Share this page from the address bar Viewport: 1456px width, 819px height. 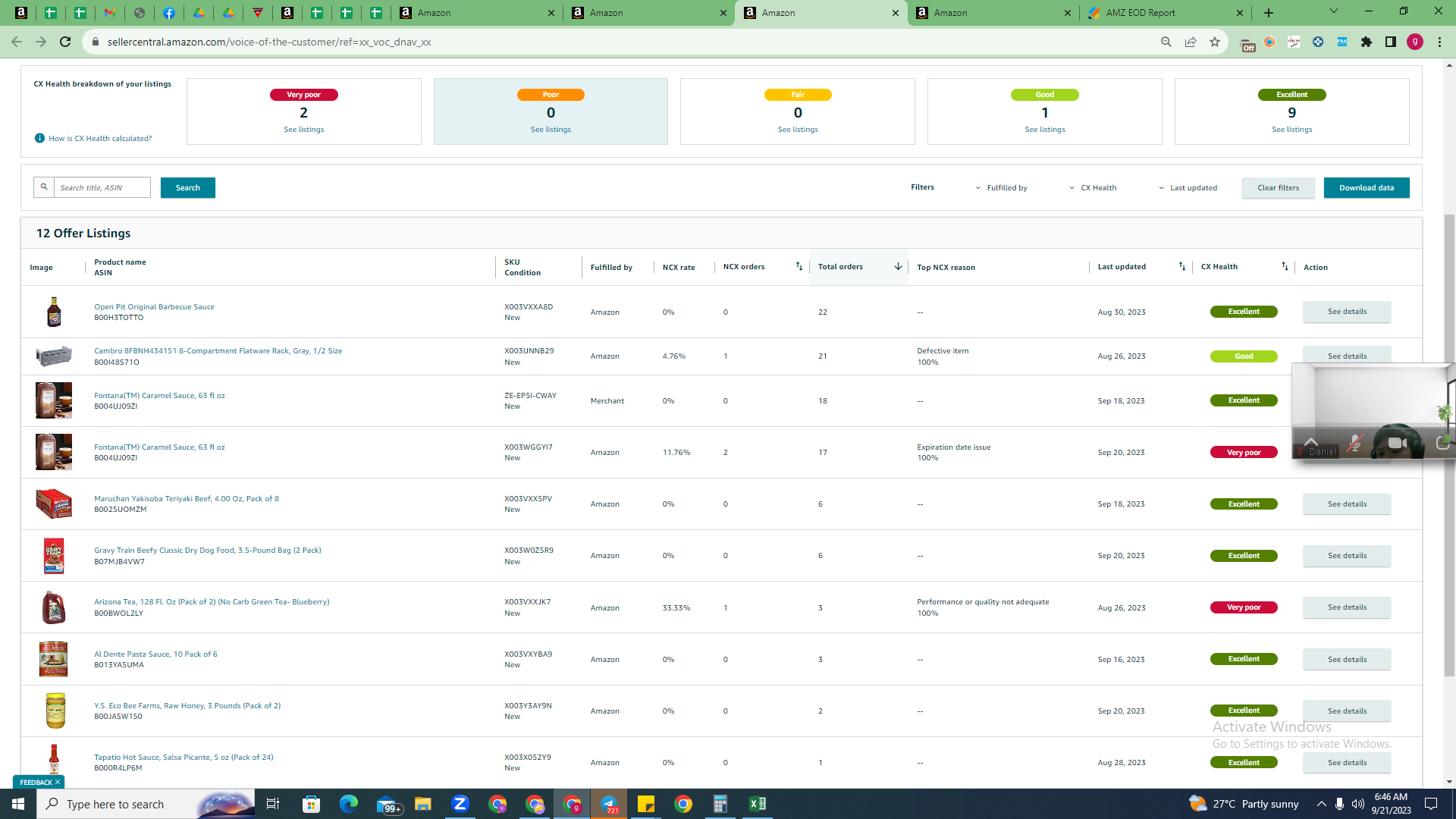[x=1191, y=42]
